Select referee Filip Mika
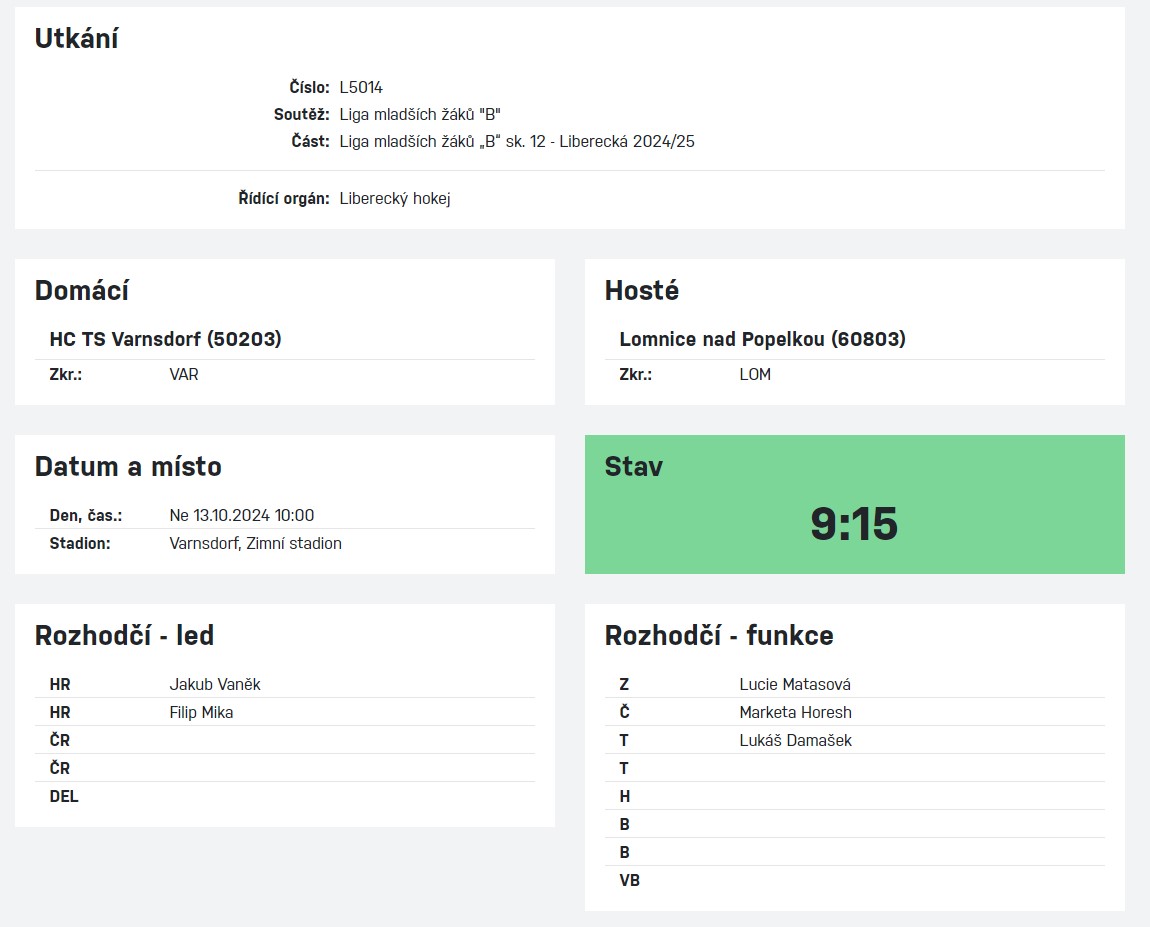 tap(201, 712)
